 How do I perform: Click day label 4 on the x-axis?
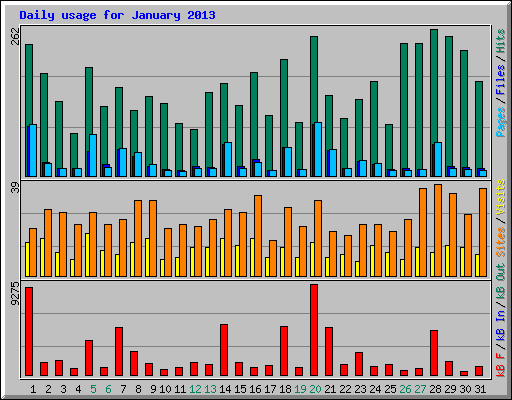(78, 389)
